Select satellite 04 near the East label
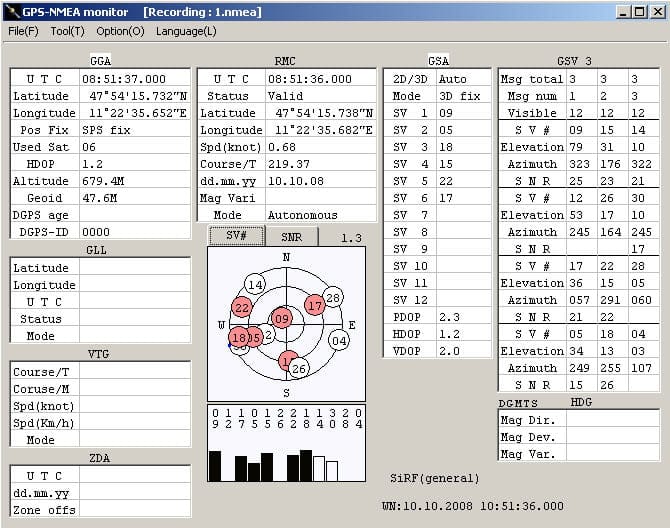670x528 pixels. click(339, 340)
